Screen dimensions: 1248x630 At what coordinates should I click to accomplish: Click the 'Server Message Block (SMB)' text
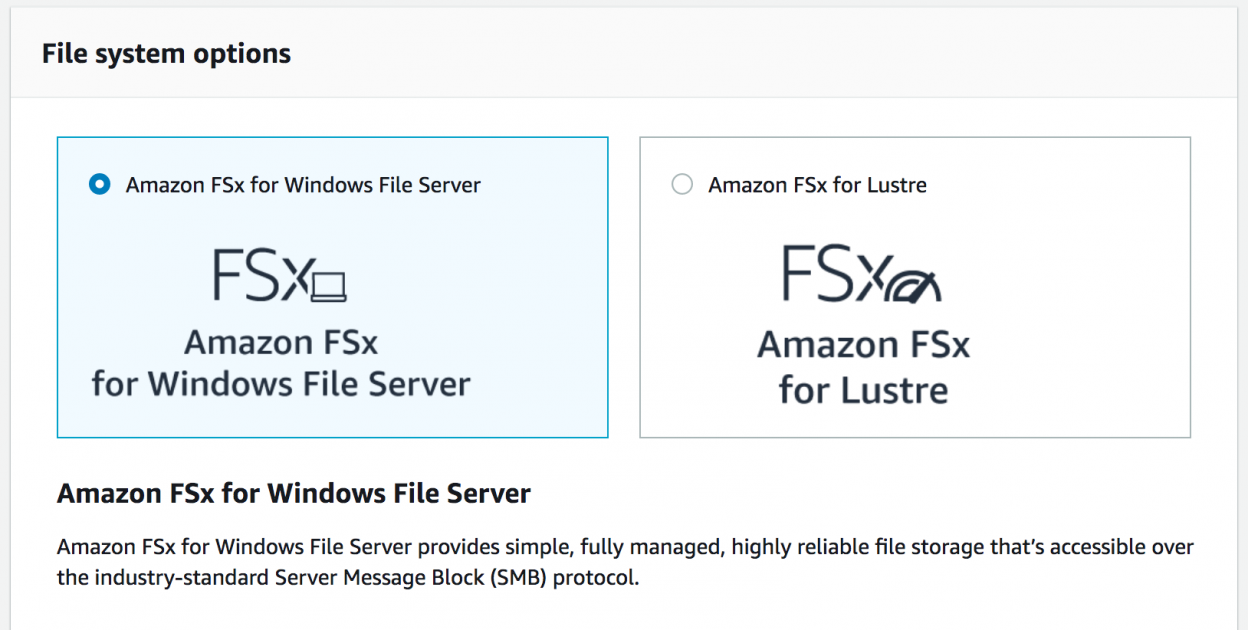pyautogui.click(x=404, y=575)
